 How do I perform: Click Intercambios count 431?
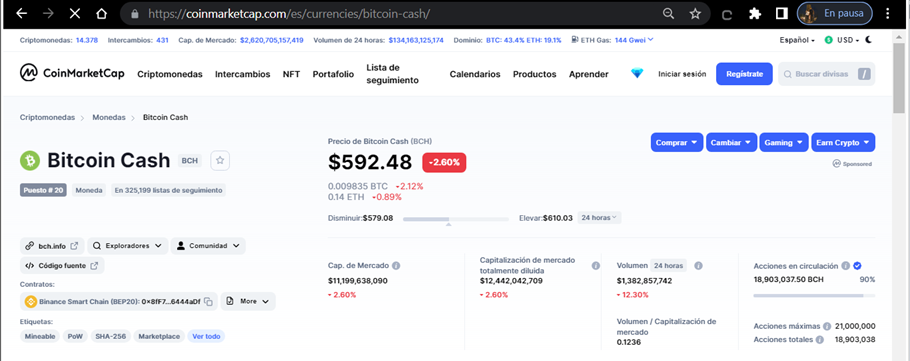[x=162, y=40]
